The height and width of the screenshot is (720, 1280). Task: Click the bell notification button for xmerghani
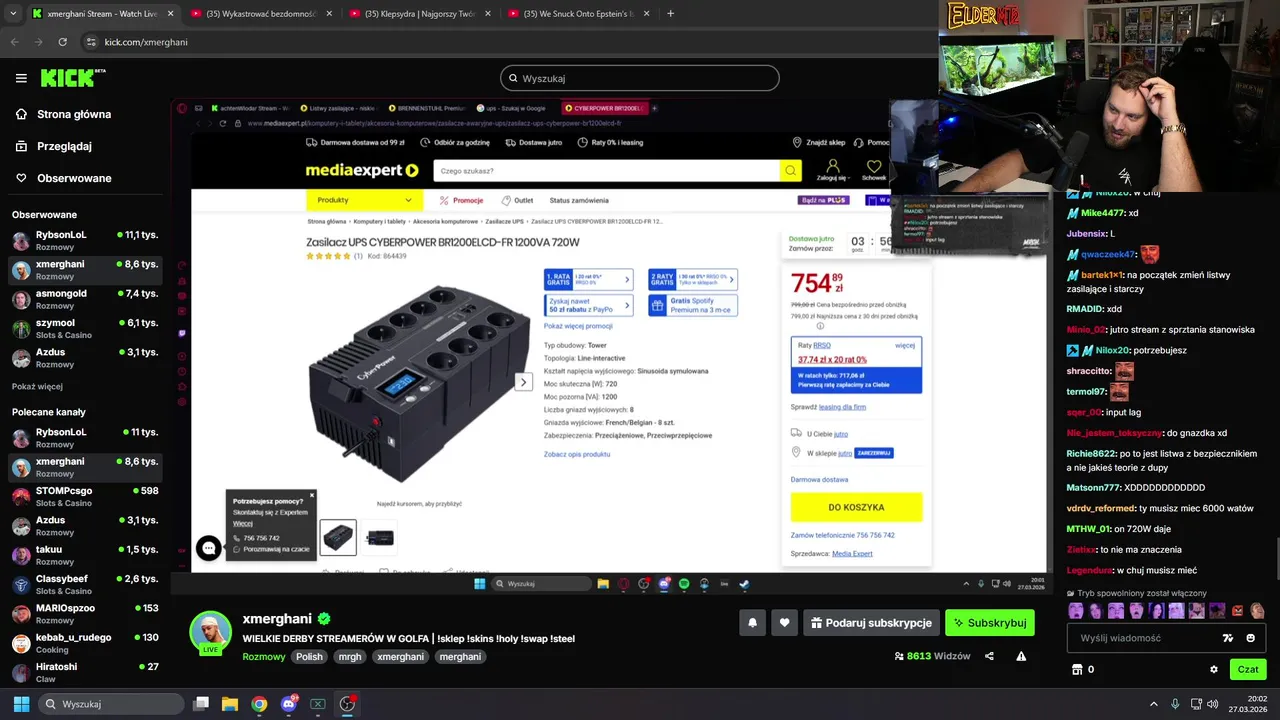pos(752,623)
